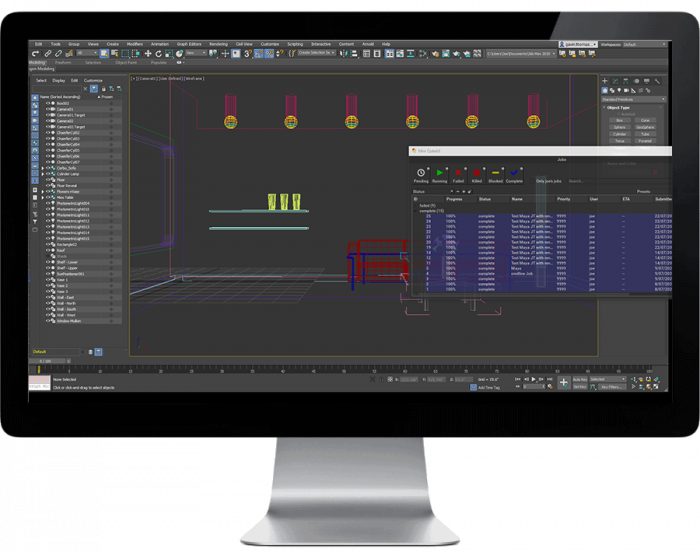Image resolution: width=700 pixels, height=552 pixels.
Task: Open the selection filter All dropdown
Action: coord(87,53)
